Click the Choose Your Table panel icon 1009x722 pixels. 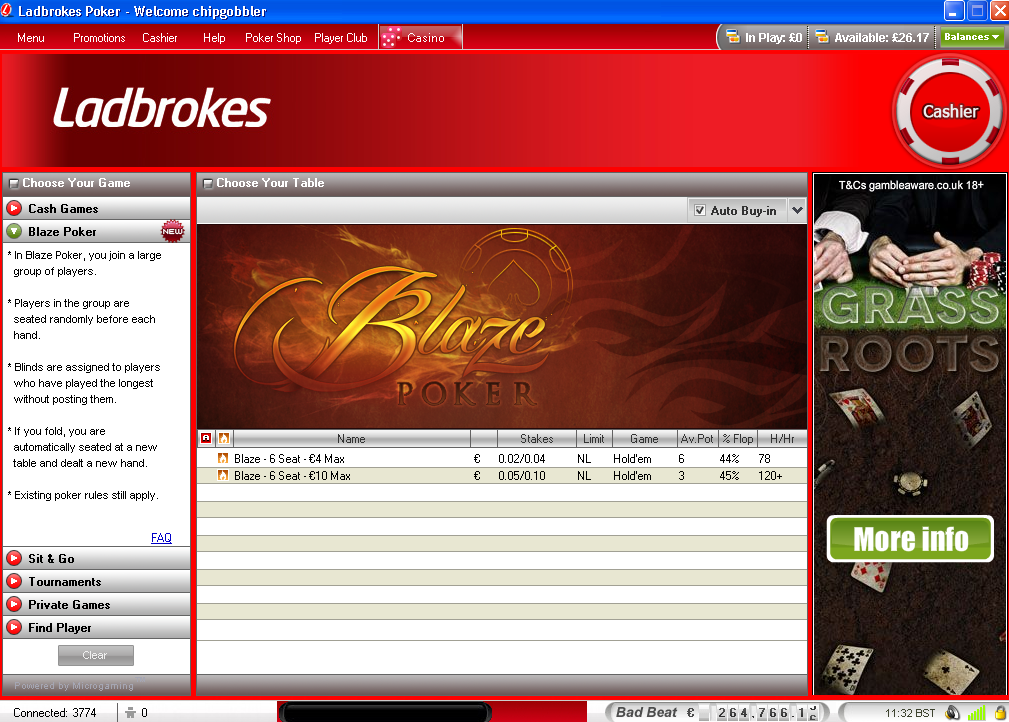click(207, 183)
